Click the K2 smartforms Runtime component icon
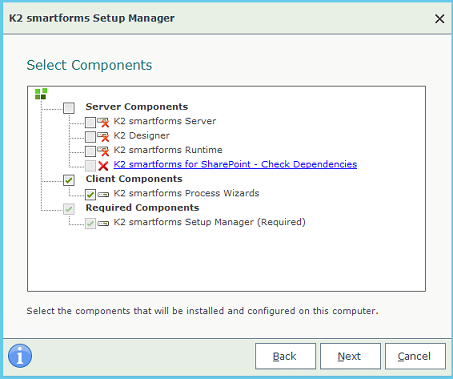The height and width of the screenshot is (379, 453). click(x=103, y=151)
